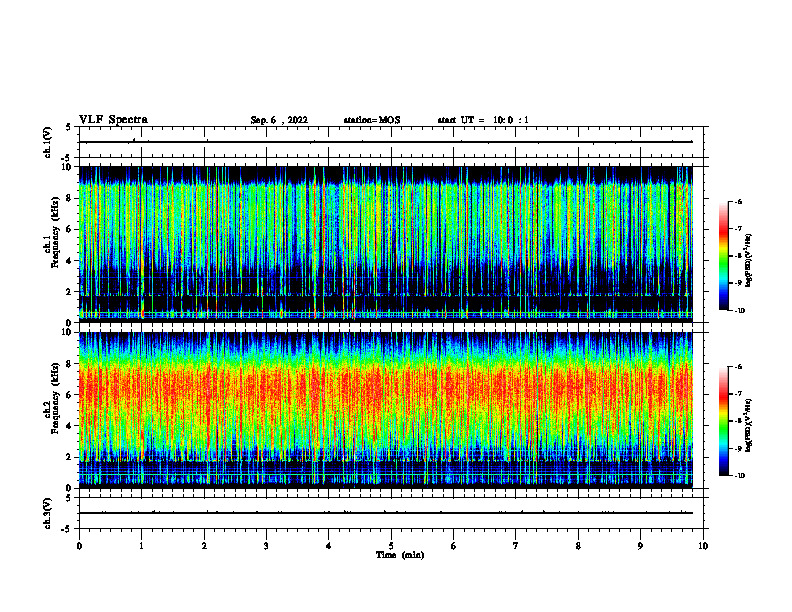Click the 'ch.1(V)' top axis label
The height and width of the screenshot is (612, 792).
point(48,142)
